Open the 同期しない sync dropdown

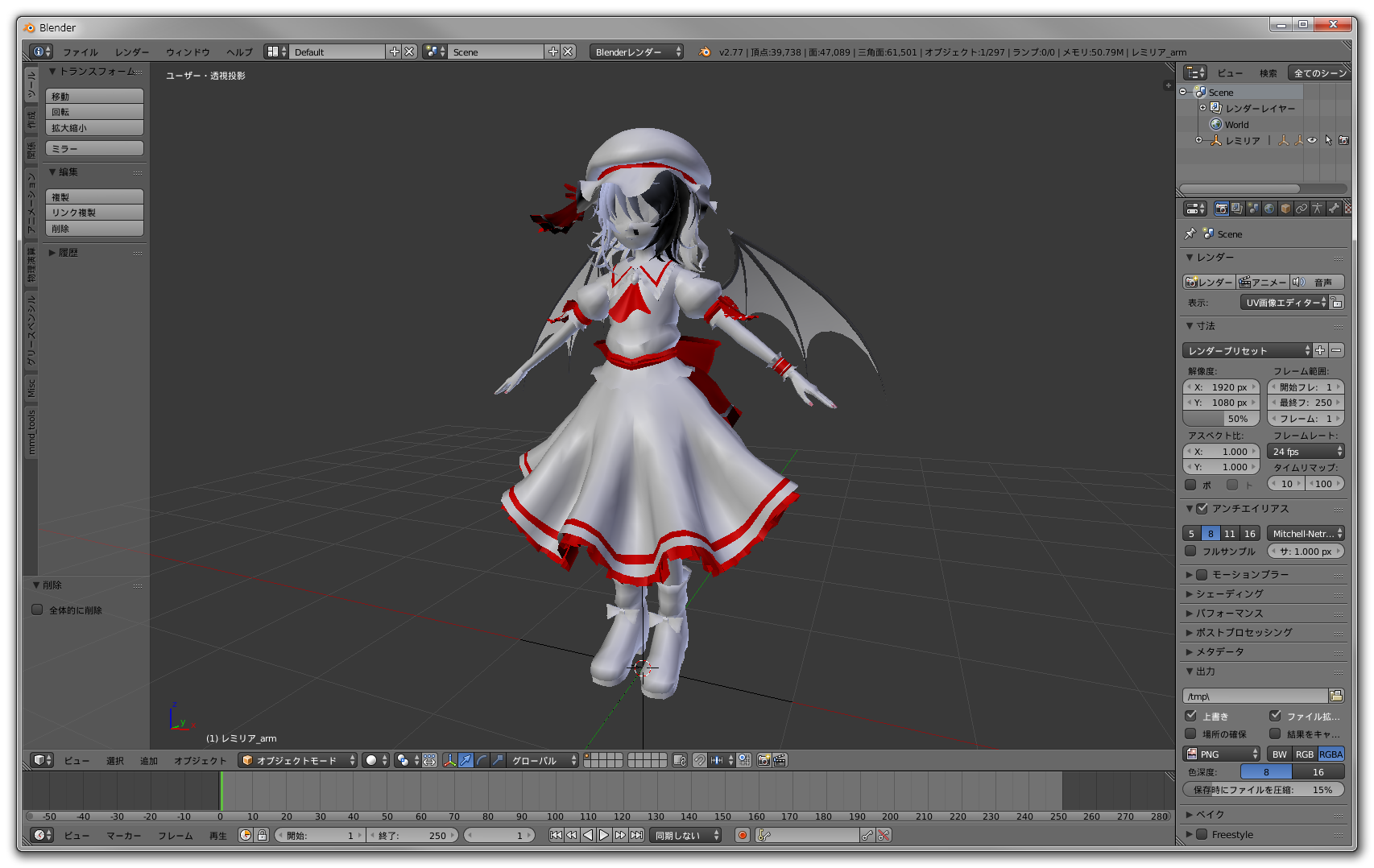pos(685,835)
